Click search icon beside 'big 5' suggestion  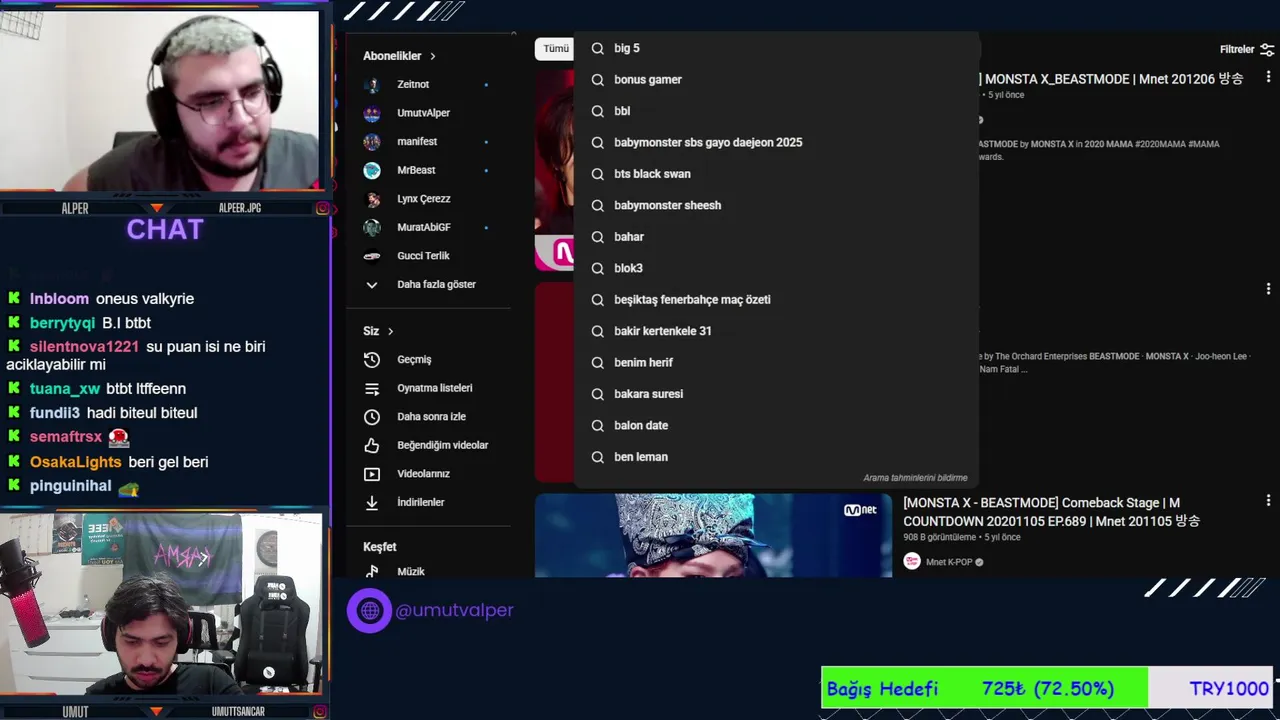click(x=598, y=48)
